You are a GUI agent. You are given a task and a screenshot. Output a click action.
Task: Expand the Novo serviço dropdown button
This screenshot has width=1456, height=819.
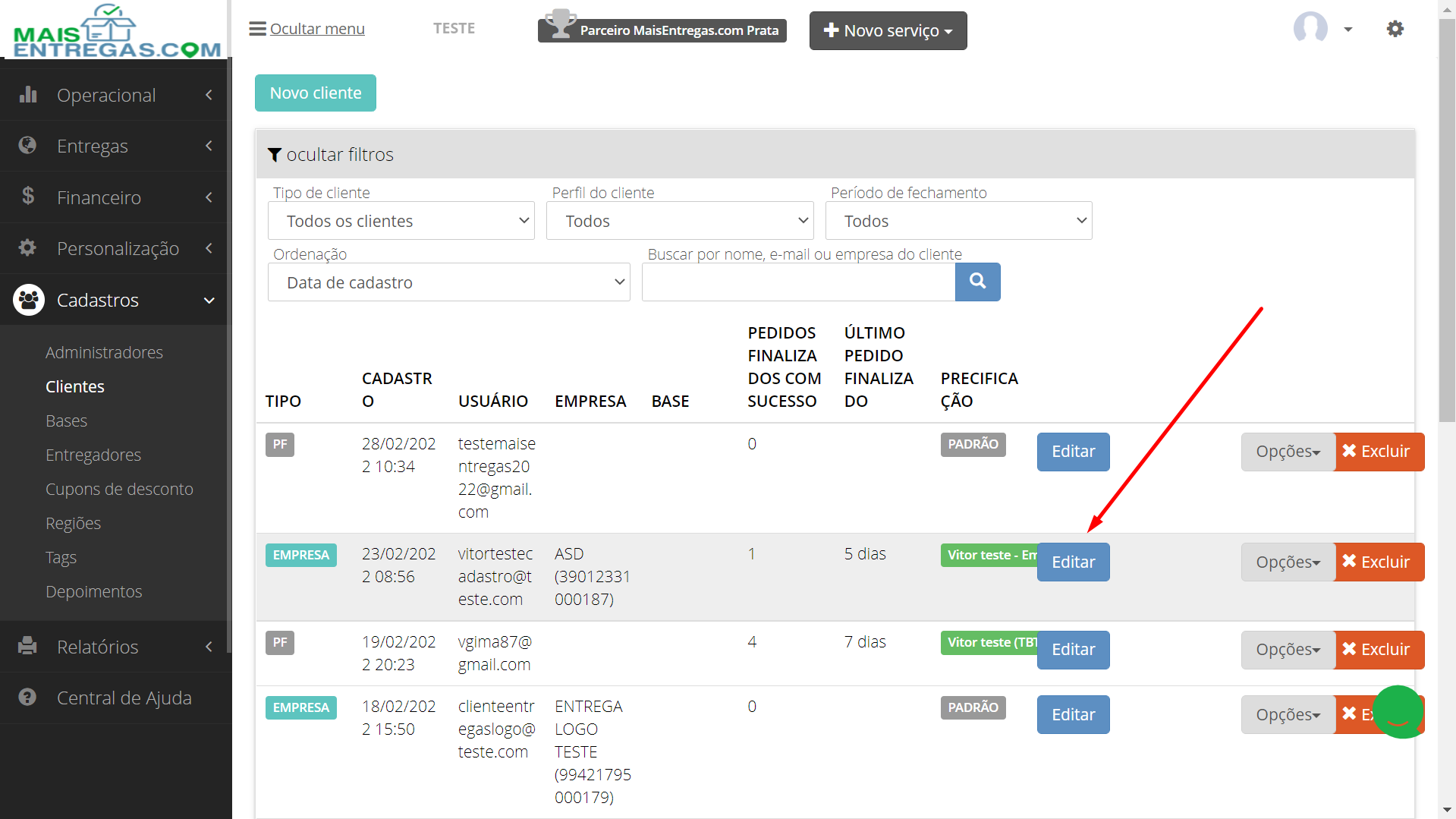888,30
